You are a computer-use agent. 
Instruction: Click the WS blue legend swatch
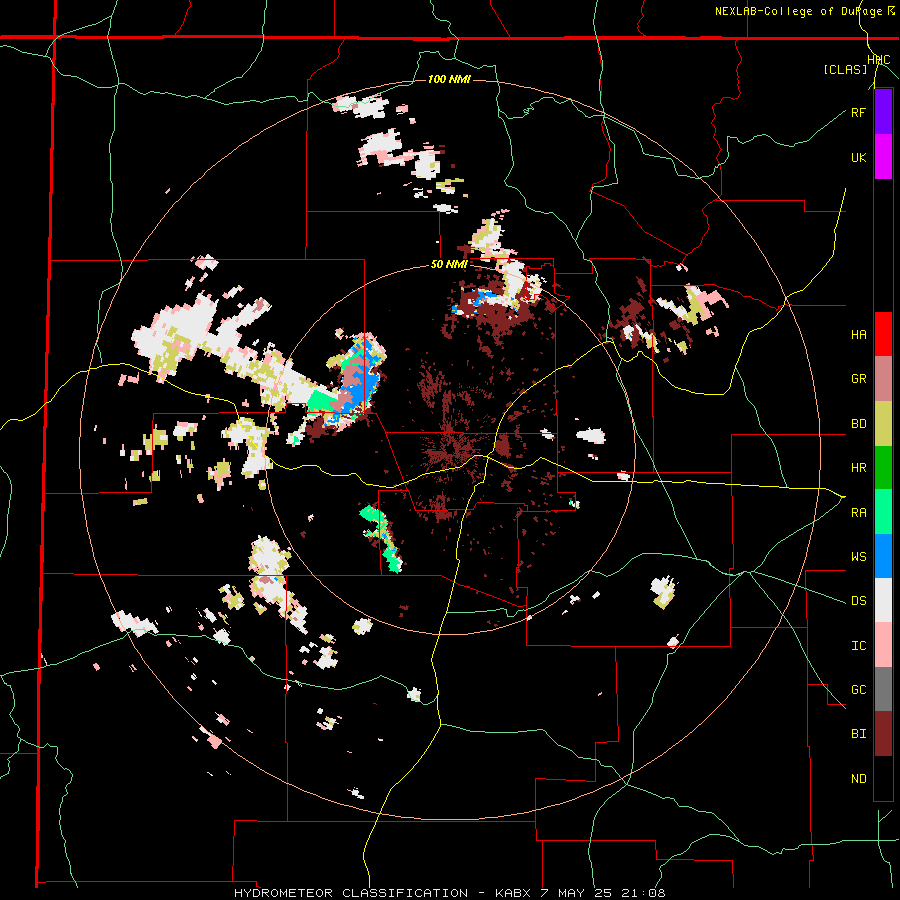point(883,556)
